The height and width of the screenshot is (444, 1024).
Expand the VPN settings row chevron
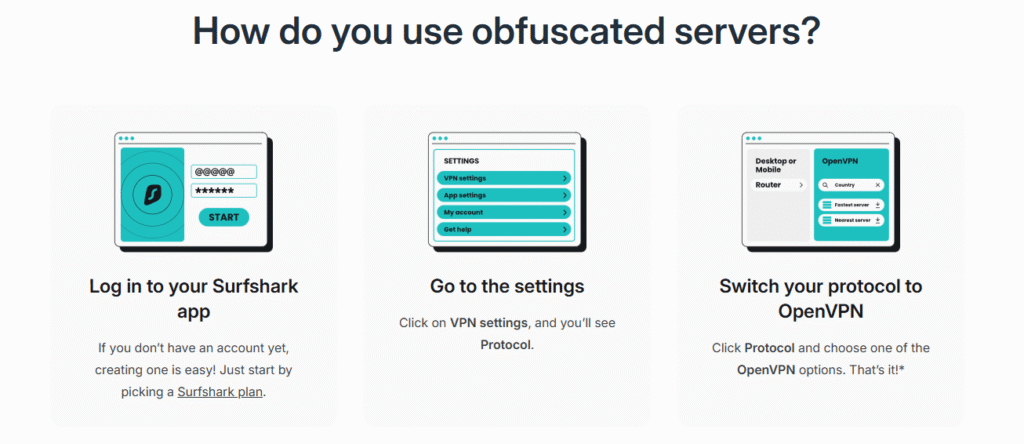coord(565,178)
